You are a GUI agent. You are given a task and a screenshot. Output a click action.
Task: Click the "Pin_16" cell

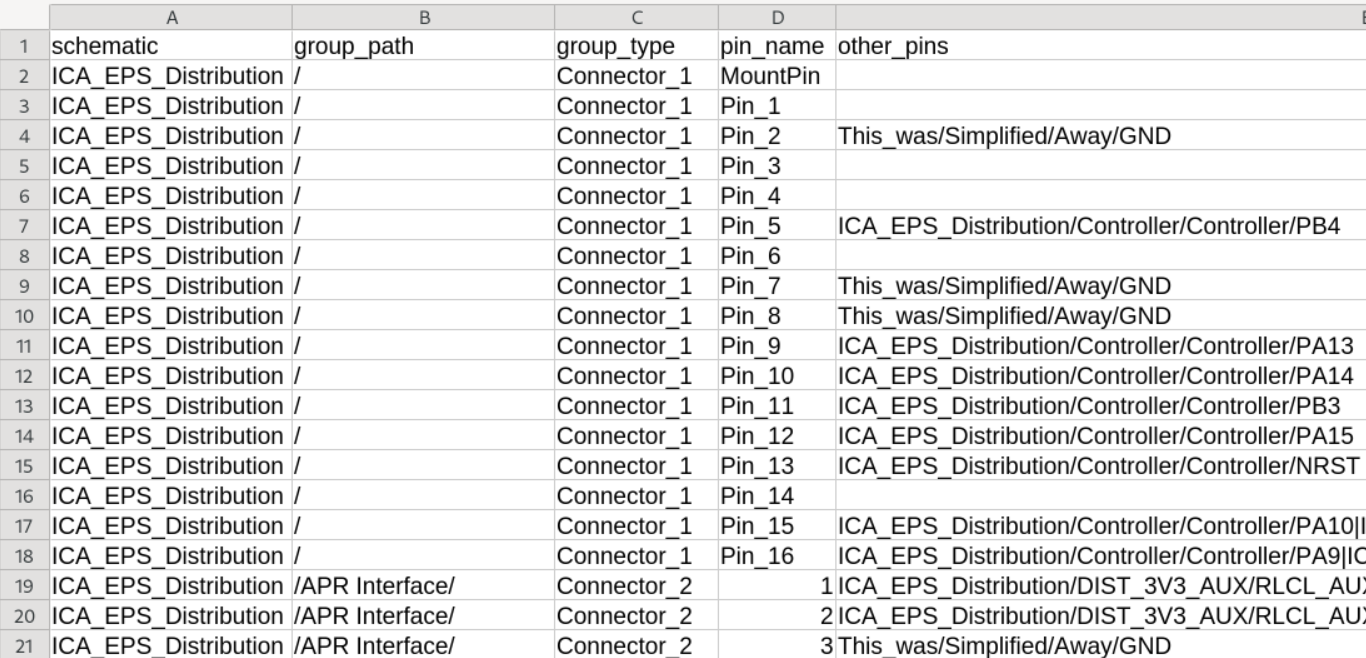point(777,556)
